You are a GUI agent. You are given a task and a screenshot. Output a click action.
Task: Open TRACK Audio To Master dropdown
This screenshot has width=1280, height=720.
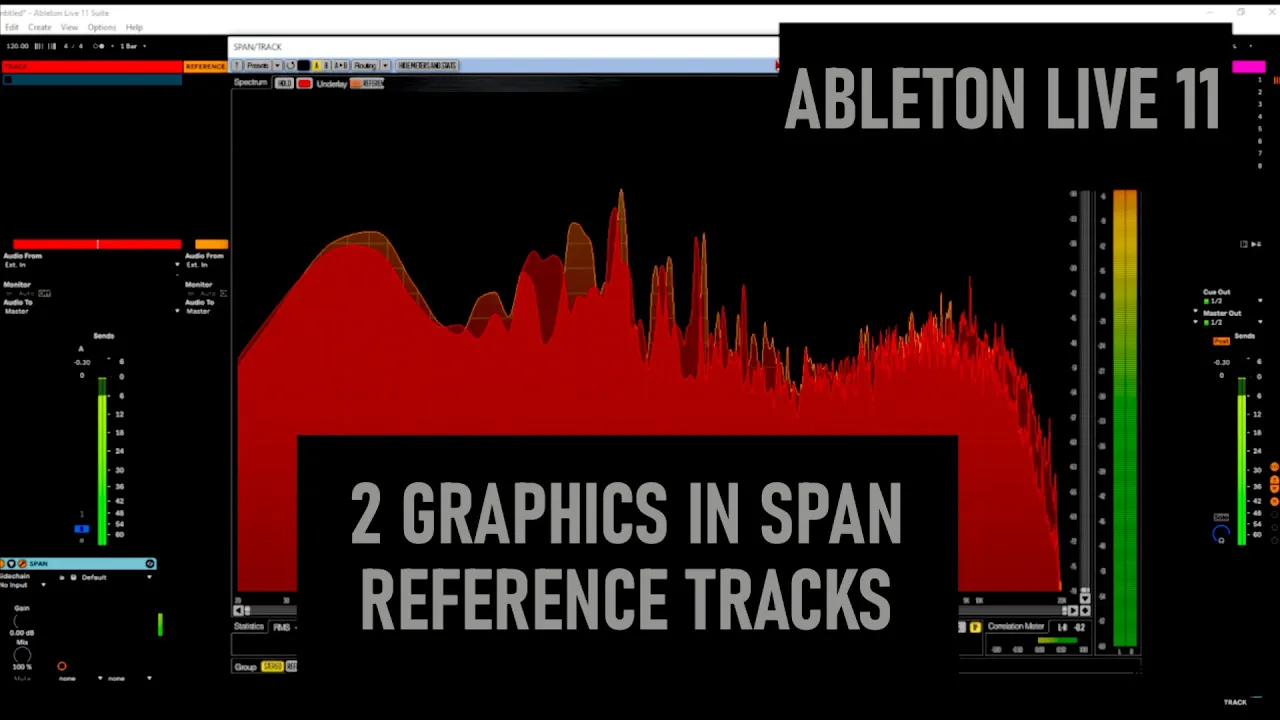point(92,311)
